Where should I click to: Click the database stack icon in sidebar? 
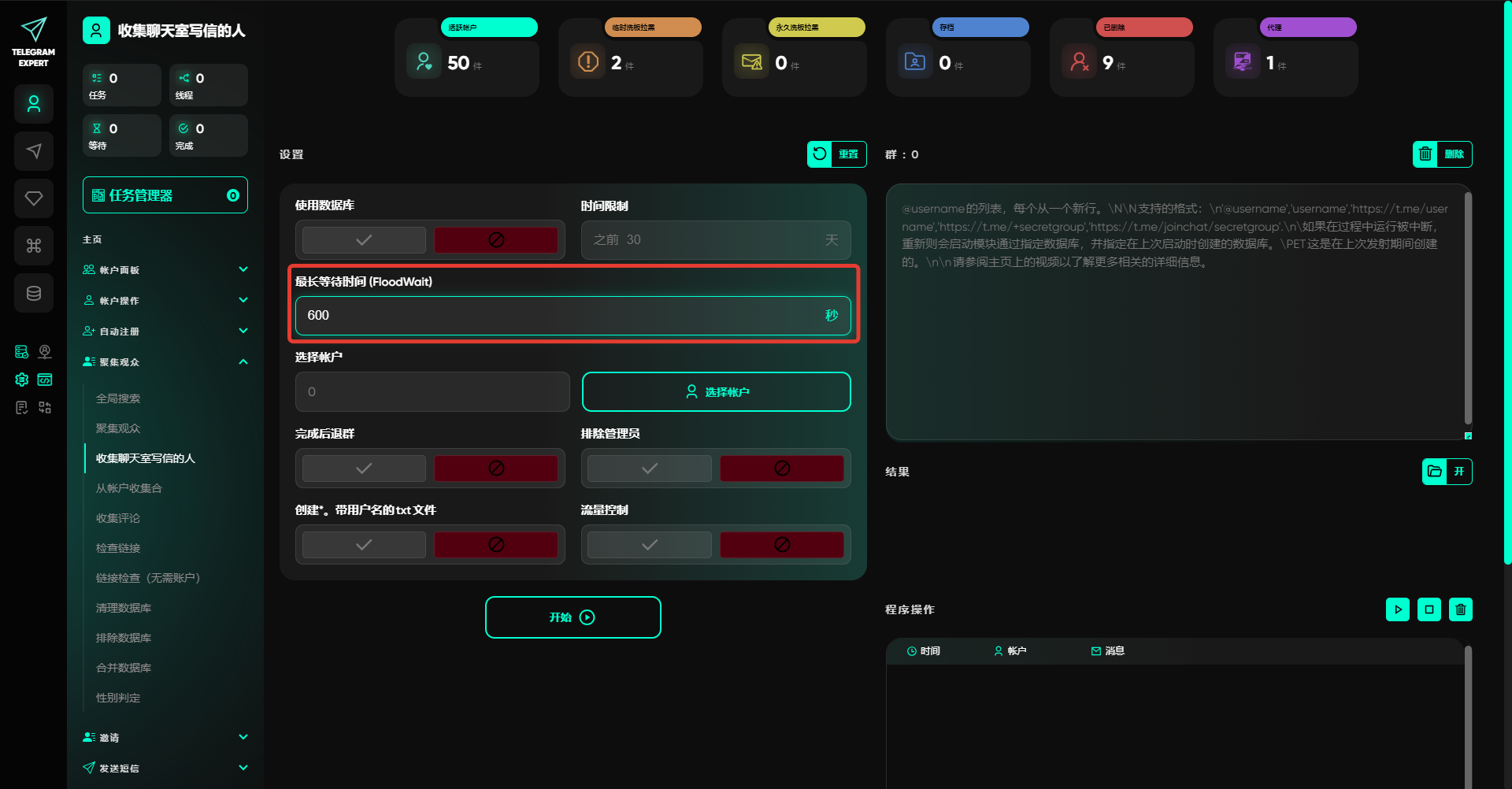coord(34,293)
